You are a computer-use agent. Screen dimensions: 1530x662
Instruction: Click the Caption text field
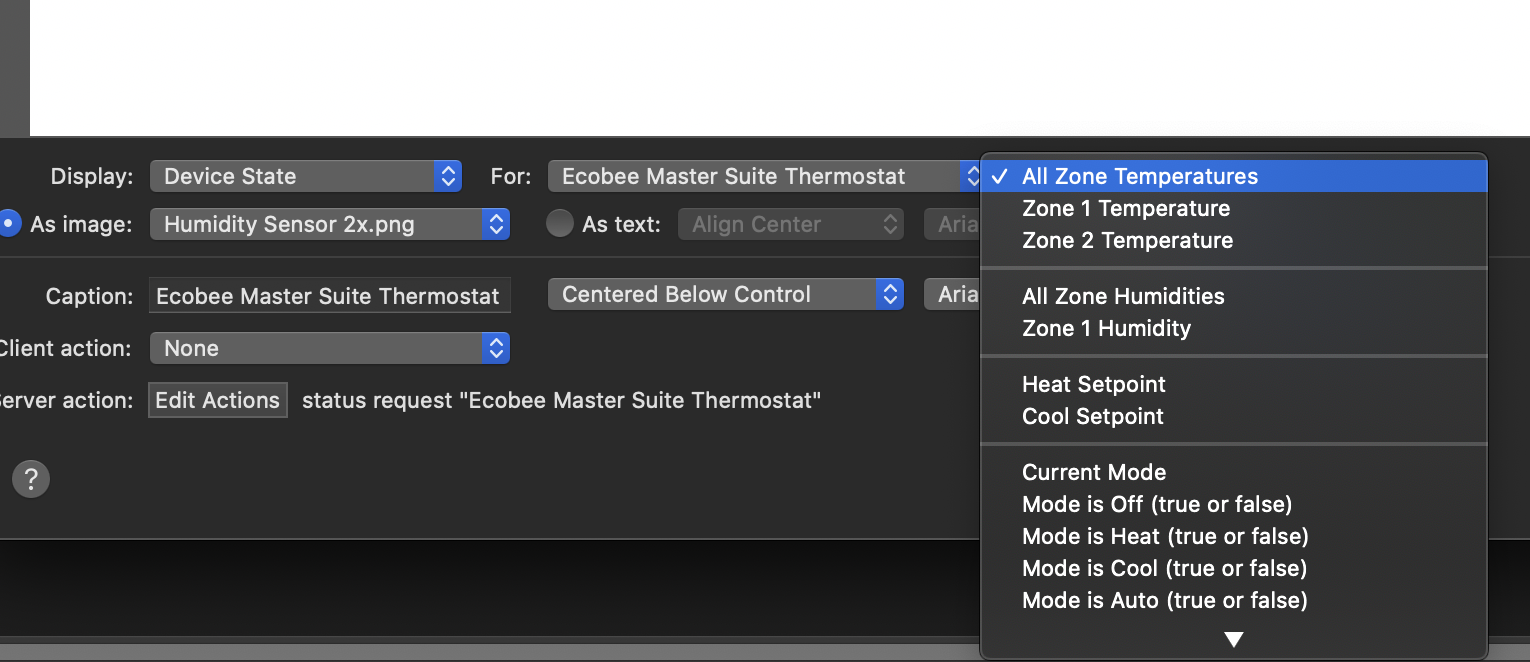[330, 296]
